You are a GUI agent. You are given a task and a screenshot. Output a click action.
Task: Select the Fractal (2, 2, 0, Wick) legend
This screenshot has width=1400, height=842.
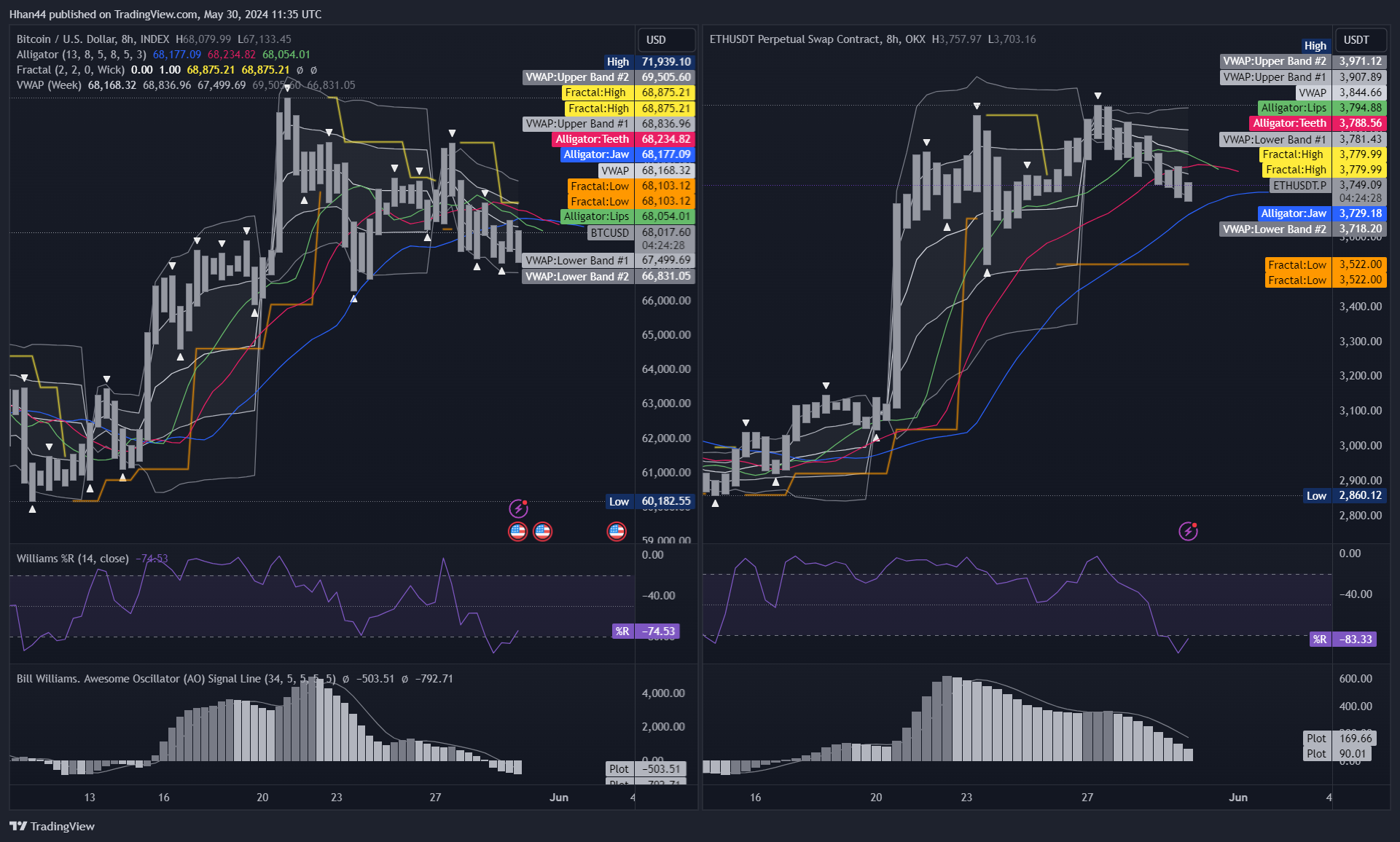coord(71,70)
